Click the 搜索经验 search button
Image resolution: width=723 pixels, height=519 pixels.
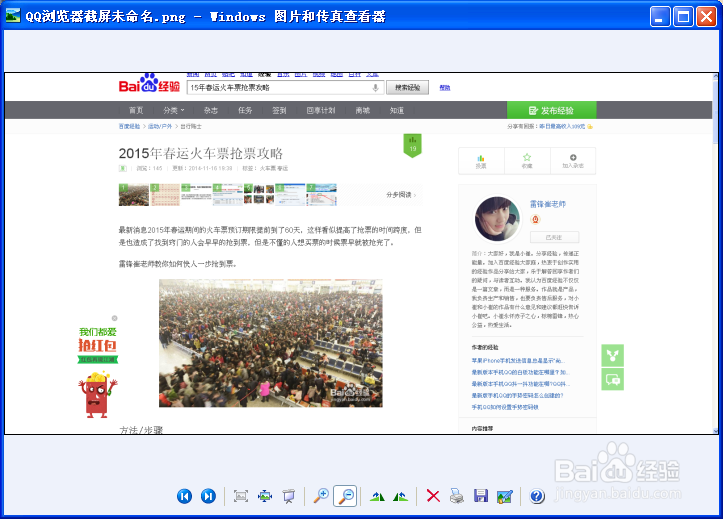pyautogui.click(x=408, y=88)
